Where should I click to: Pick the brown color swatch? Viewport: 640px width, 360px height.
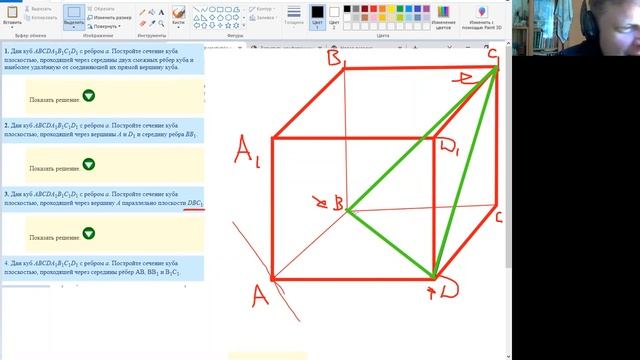pyautogui.click(x=364, y=18)
